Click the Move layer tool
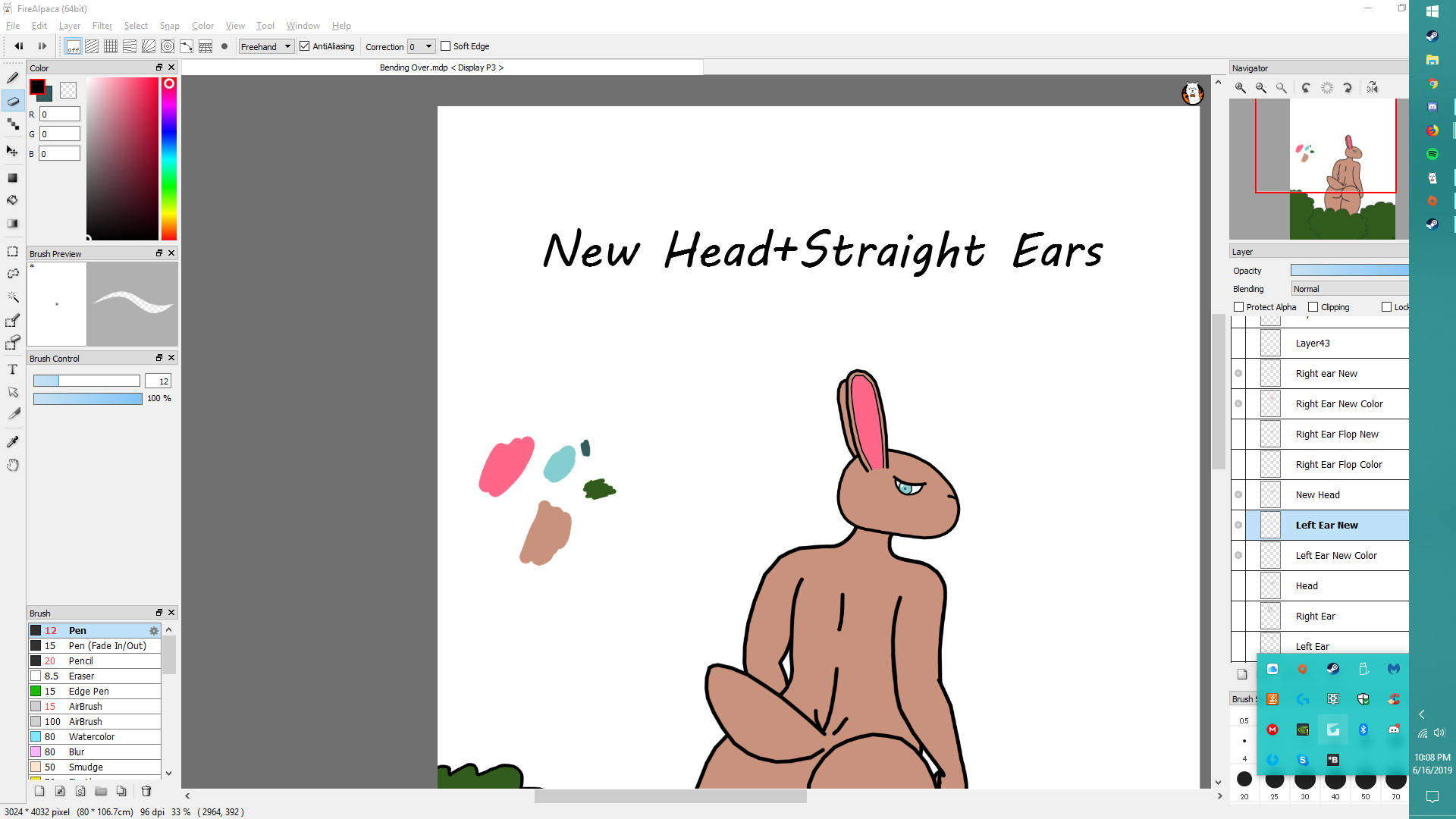This screenshot has width=1456, height=819. point(13,151)
